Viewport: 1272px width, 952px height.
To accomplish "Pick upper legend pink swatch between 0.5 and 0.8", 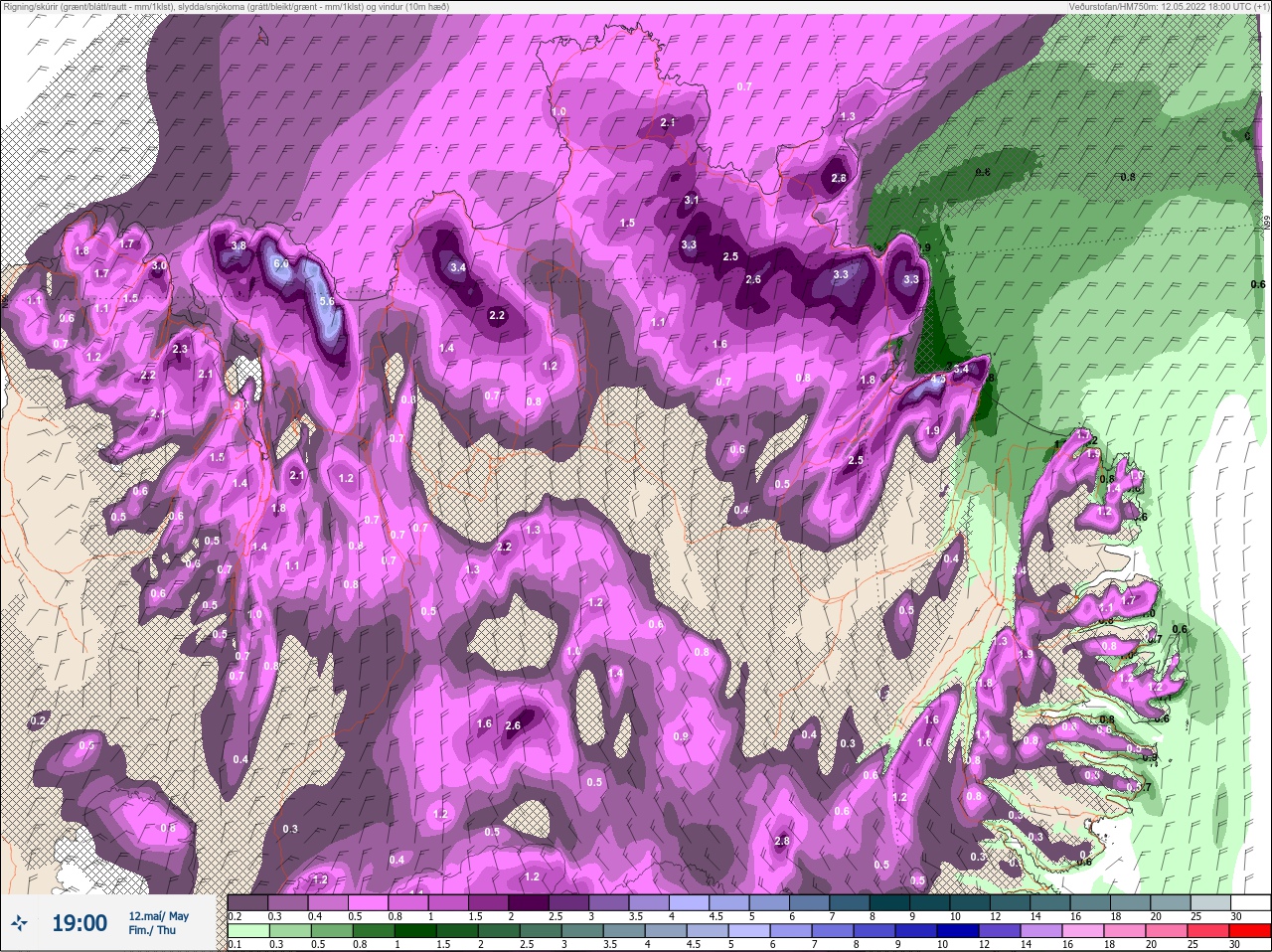I will [369, 902].
